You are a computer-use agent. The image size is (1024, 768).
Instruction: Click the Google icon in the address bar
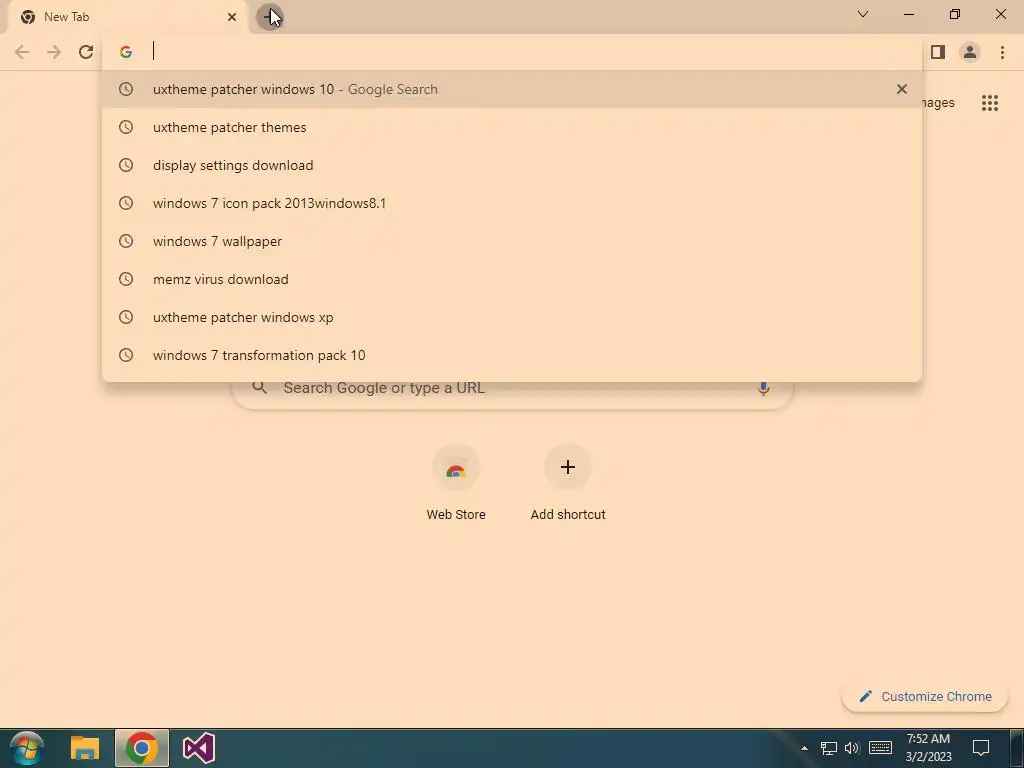point(126,52)
